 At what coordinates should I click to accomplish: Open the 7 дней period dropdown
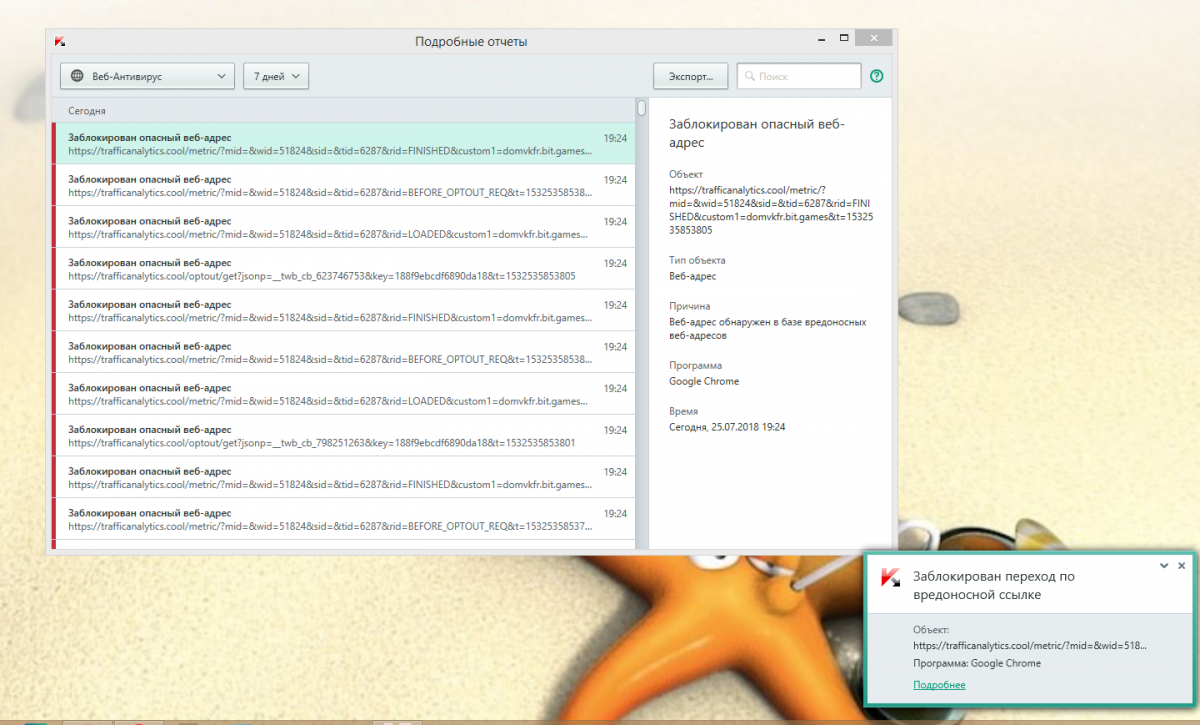[x=276, y=76]
